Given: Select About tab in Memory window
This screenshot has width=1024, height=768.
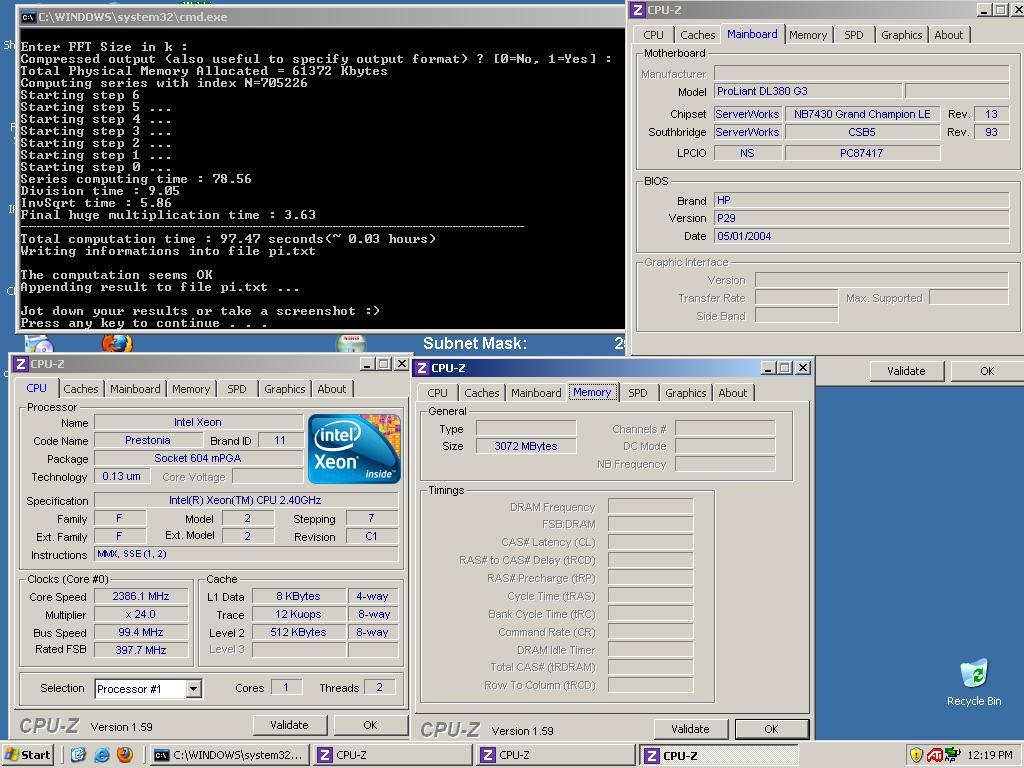Looking at the screenshot, I should (x=732, y=392).
